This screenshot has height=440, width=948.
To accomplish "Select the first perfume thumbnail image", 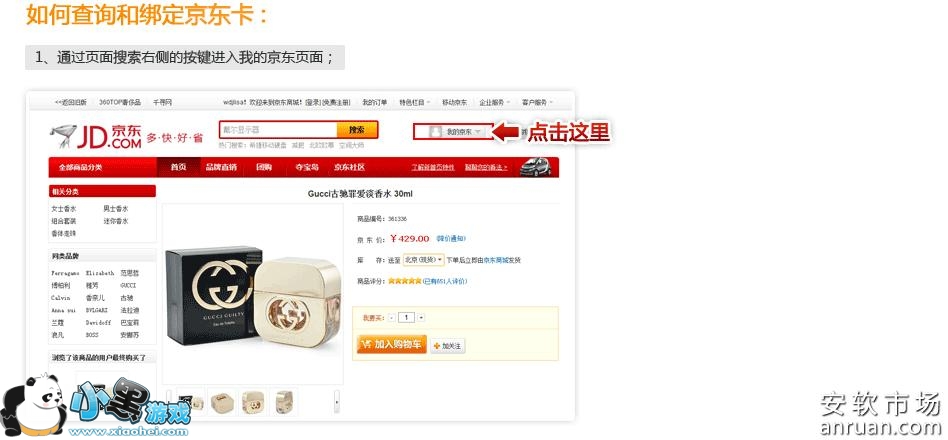I will 190,401.
